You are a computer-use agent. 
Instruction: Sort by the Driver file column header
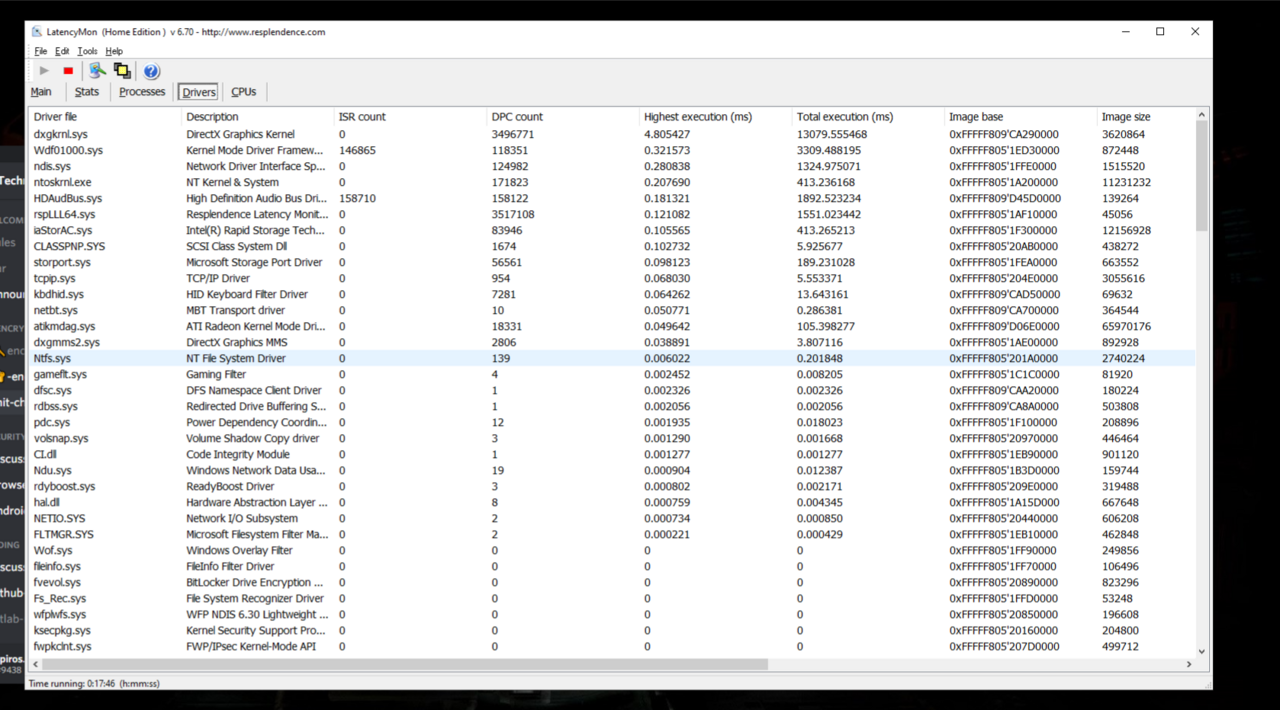106,117
